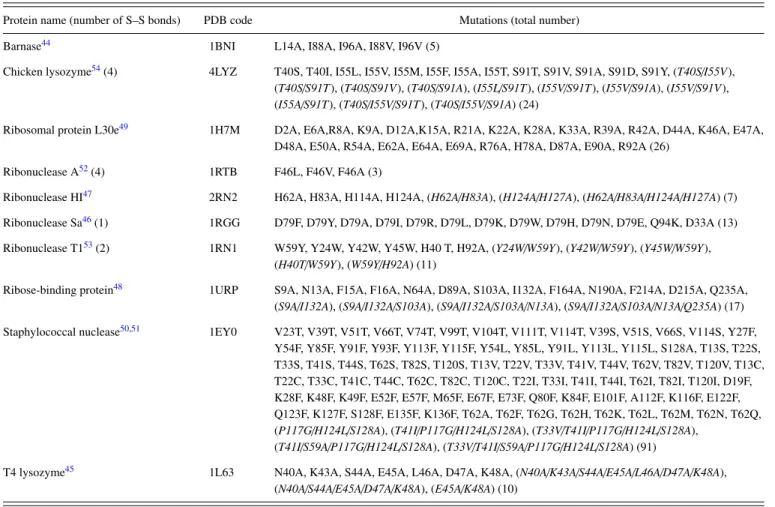Click mutation T40S in Chicken lysozyme row

287,72
